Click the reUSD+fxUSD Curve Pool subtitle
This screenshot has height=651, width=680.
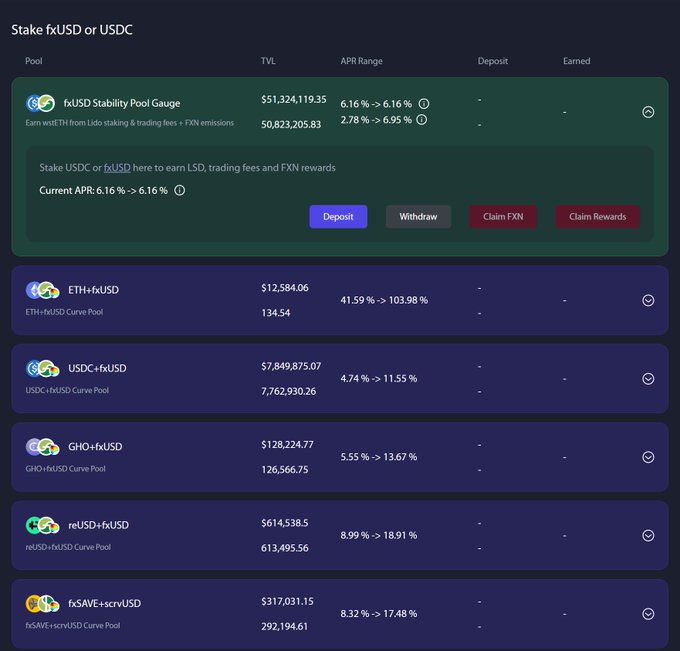click(x=68, y=547)
